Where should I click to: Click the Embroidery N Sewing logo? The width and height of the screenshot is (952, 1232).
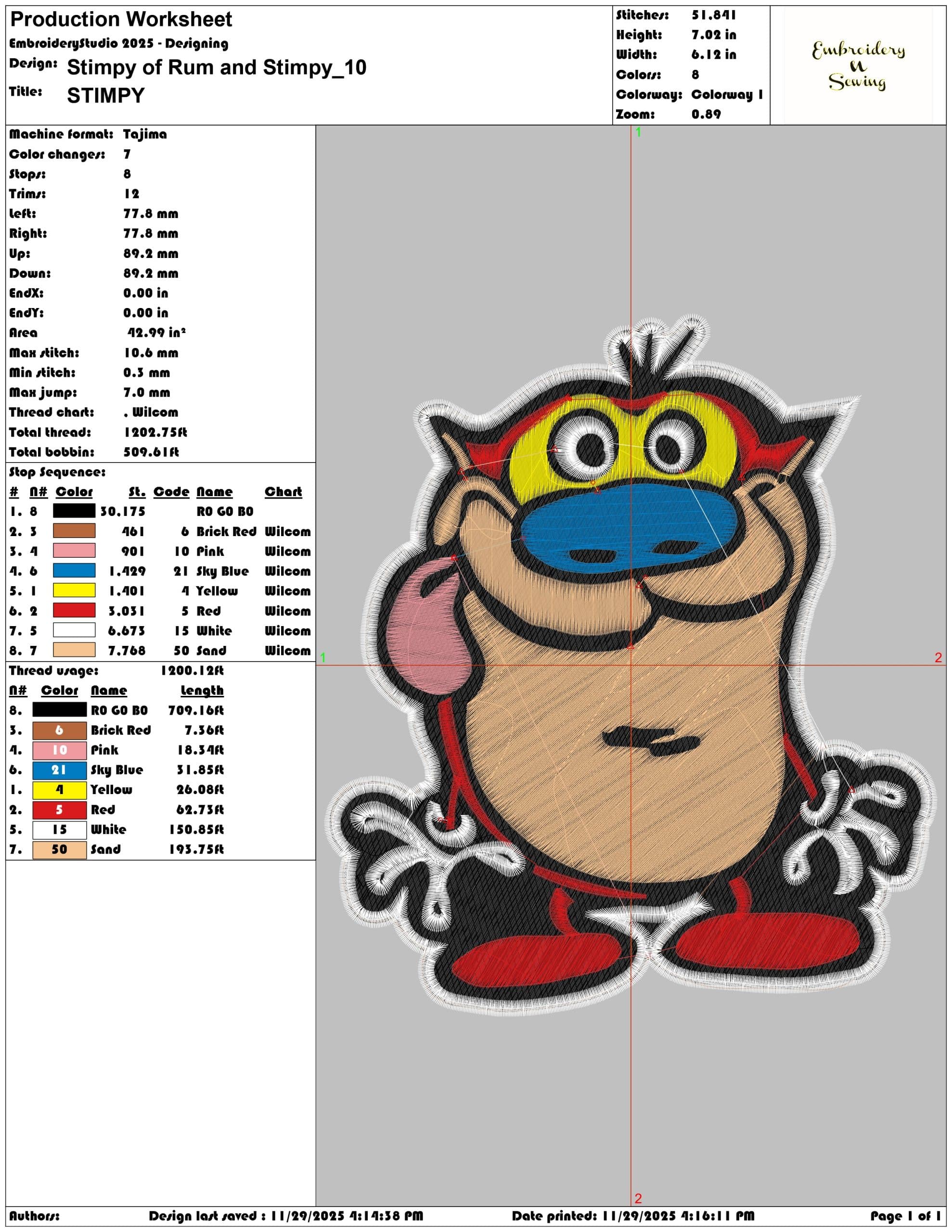[x=858, y=65]
